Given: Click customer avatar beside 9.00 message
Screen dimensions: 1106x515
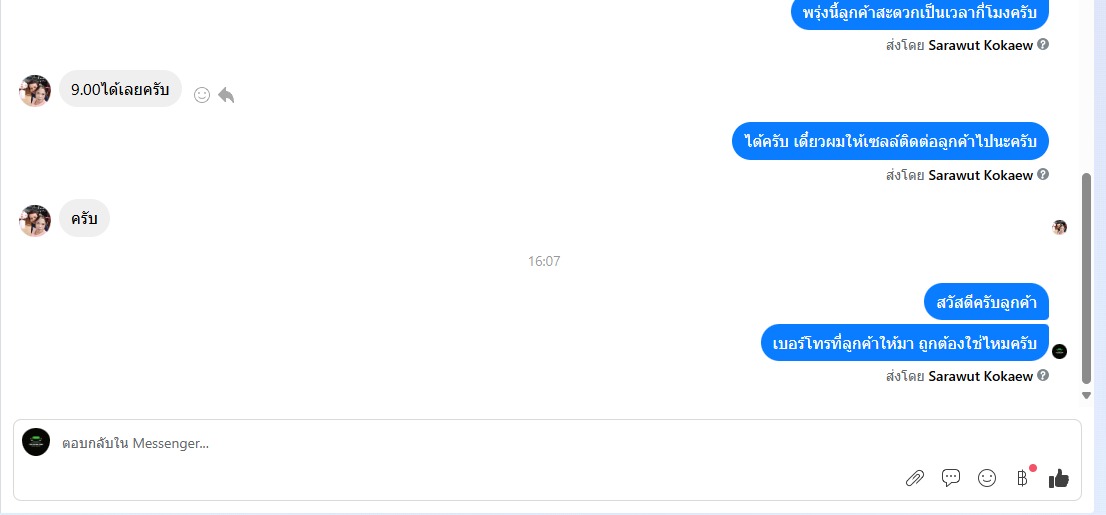Looking at the screenshot, I should pos(35,90).
